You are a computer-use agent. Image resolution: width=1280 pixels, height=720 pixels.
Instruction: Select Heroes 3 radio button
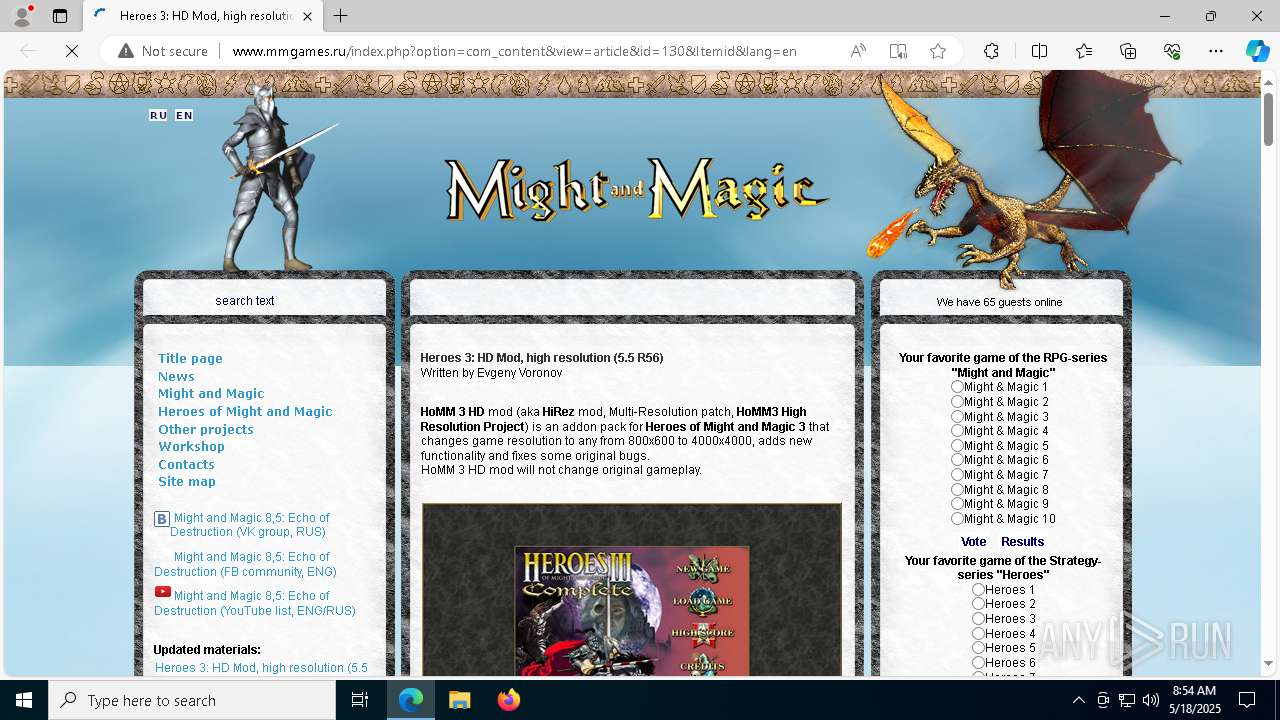[x=979, y=618]
